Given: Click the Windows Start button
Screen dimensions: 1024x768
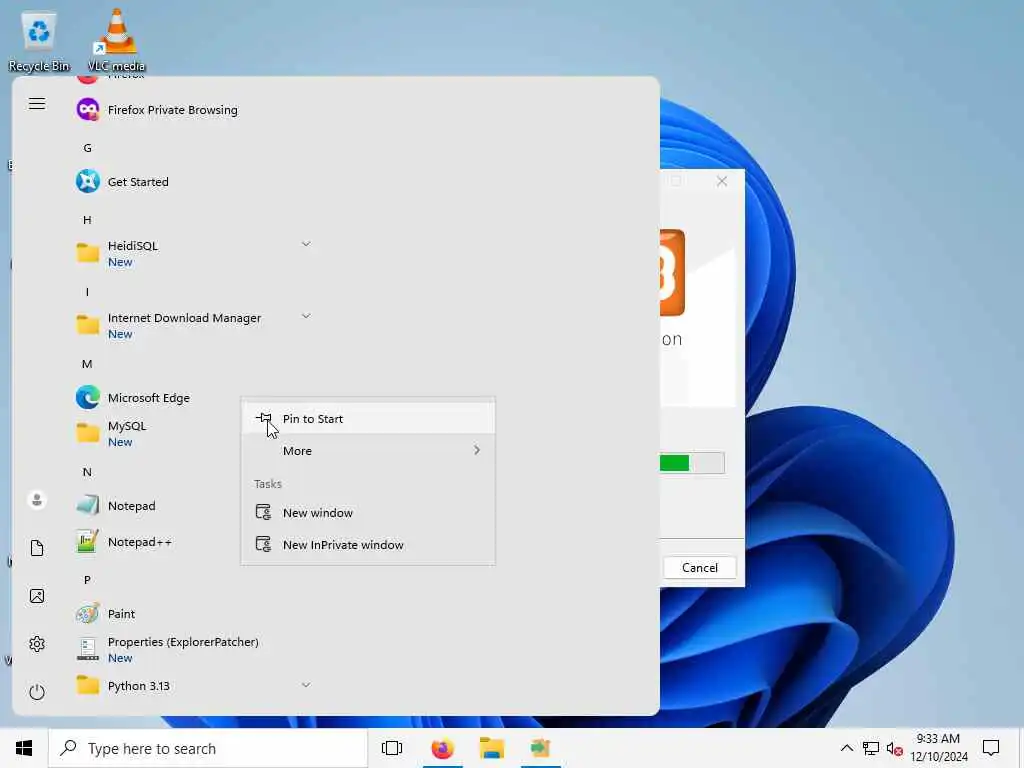Looking at the screenshot, I should click(x=24, y=748).
